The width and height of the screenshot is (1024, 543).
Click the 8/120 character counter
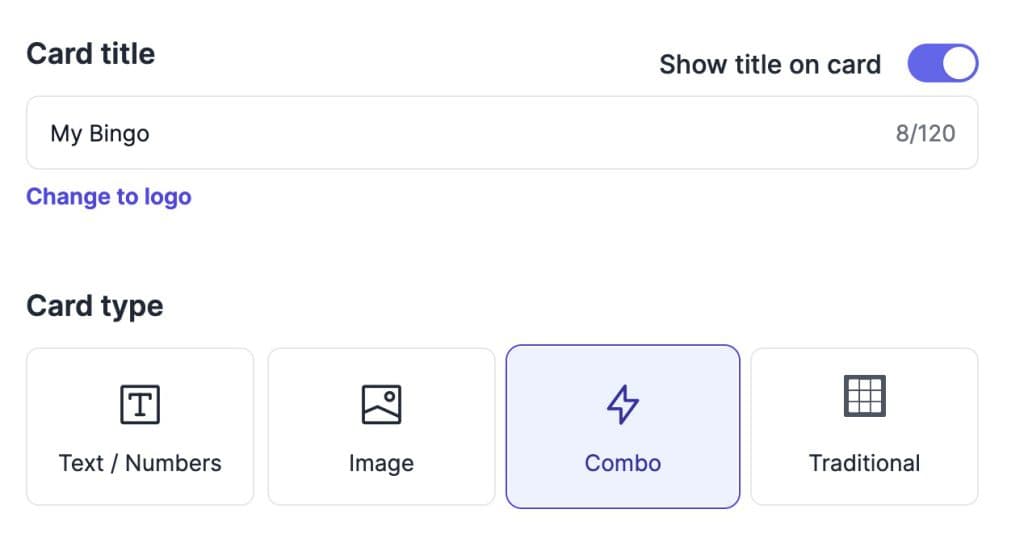pos(925,133)
